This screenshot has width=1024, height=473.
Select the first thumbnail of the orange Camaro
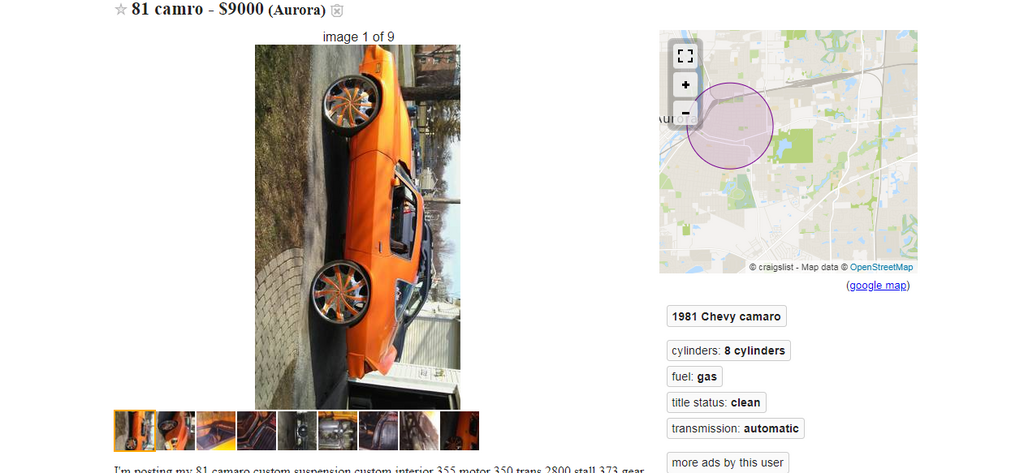click(x=135, y=431)
